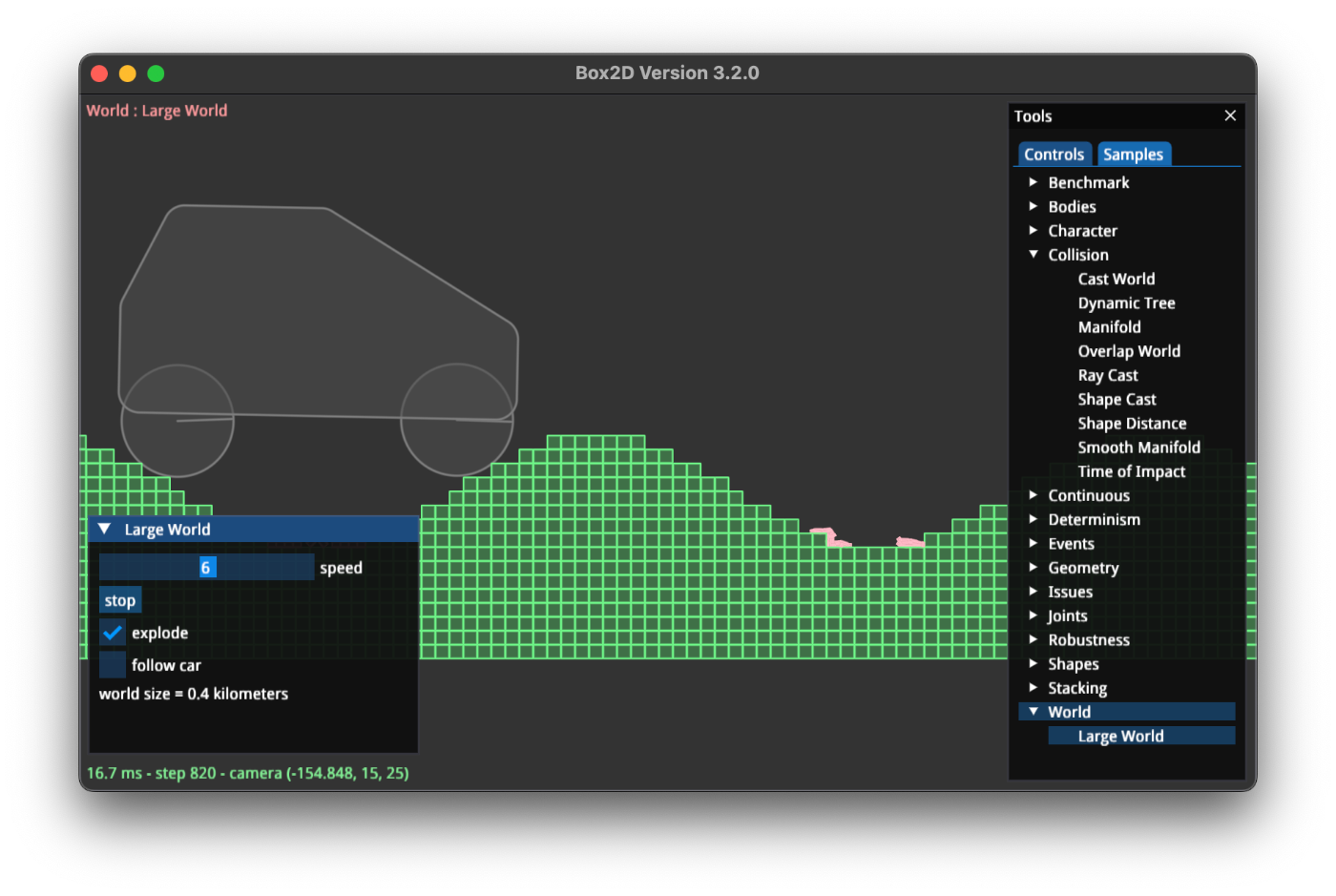Viewport: 1336px width, 896px height.
Task: Choose the Shape Cast sample
Action: point(1117,400)
